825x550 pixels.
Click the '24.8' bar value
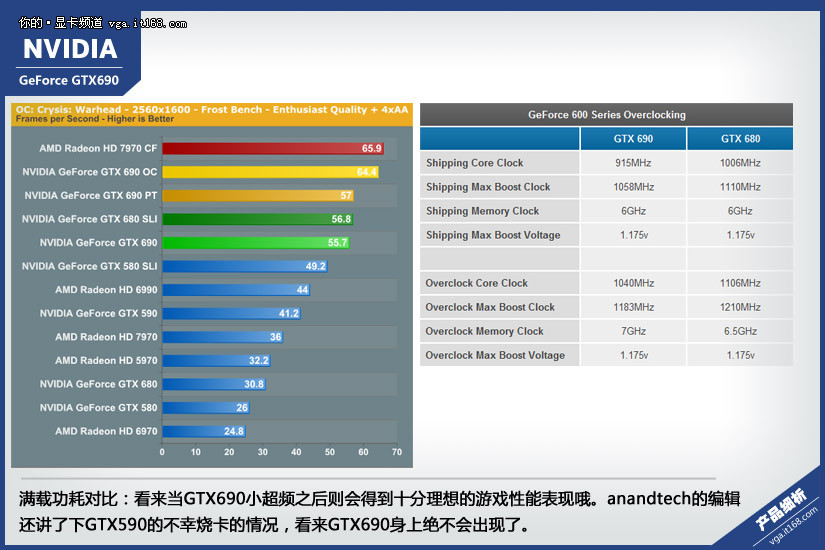tap(234, 431)
